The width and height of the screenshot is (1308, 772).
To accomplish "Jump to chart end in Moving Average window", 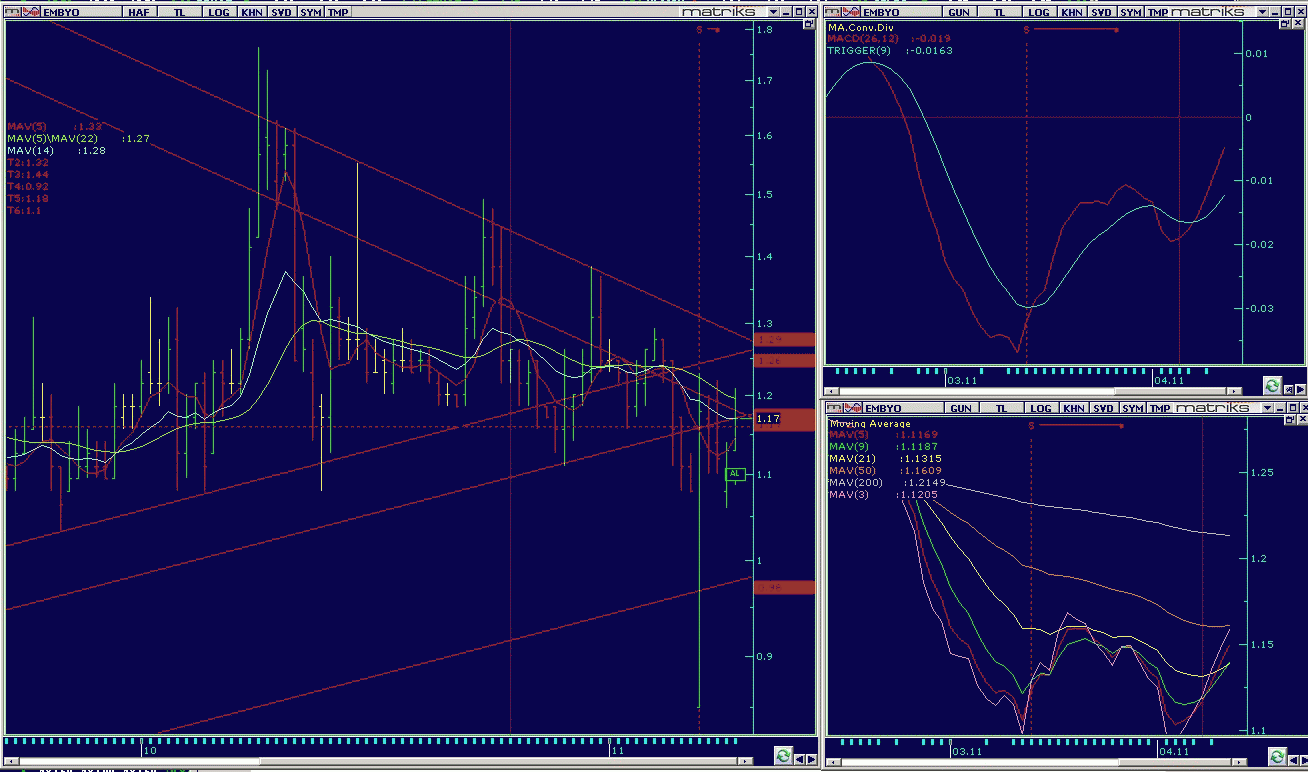I will (1304, 759).
